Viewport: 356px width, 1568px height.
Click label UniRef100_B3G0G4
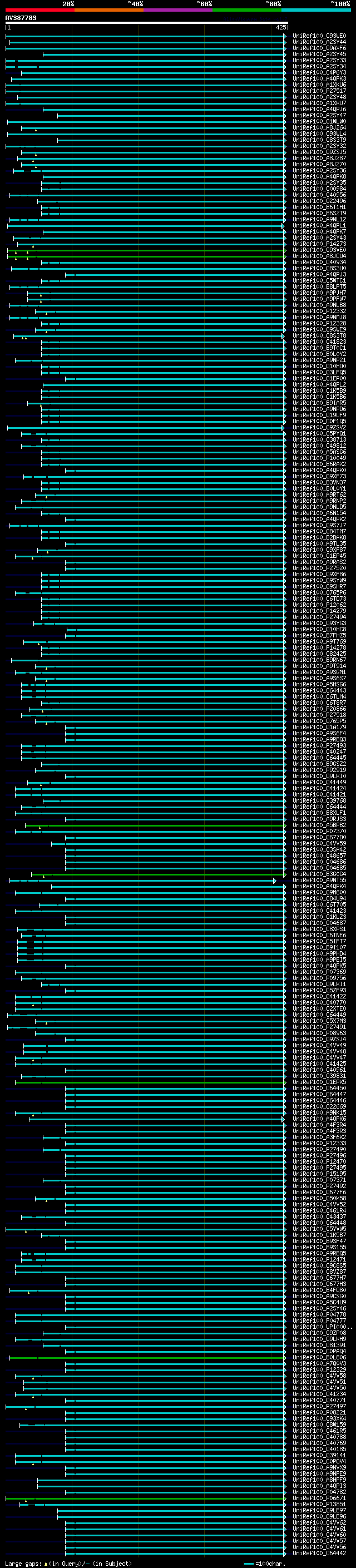pyautogui.click(x=319, y=874)
